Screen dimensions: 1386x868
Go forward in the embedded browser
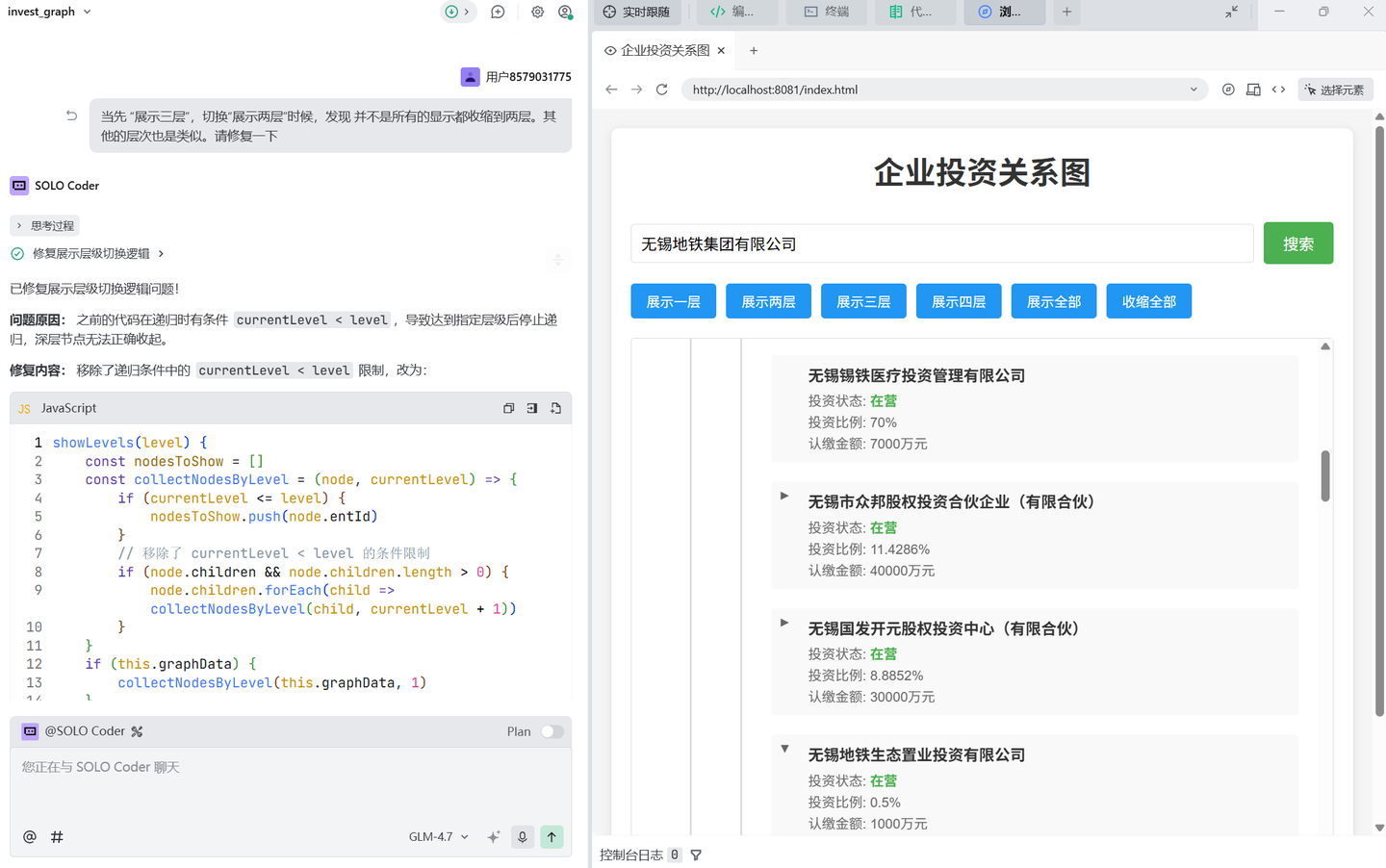coord(636,89)
